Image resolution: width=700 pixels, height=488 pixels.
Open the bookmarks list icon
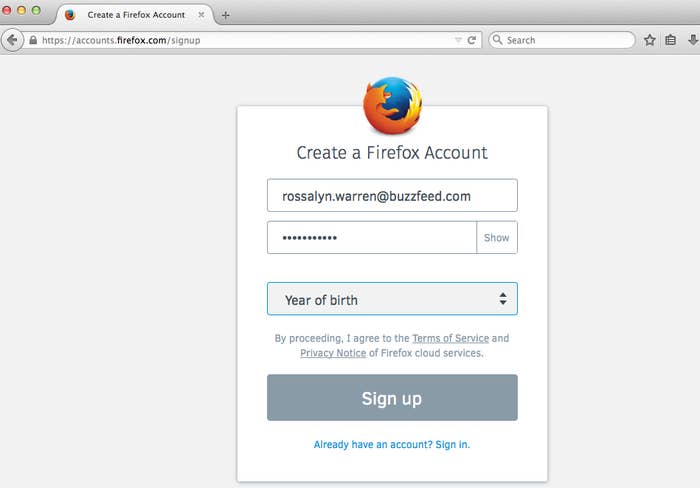[670, 40]
